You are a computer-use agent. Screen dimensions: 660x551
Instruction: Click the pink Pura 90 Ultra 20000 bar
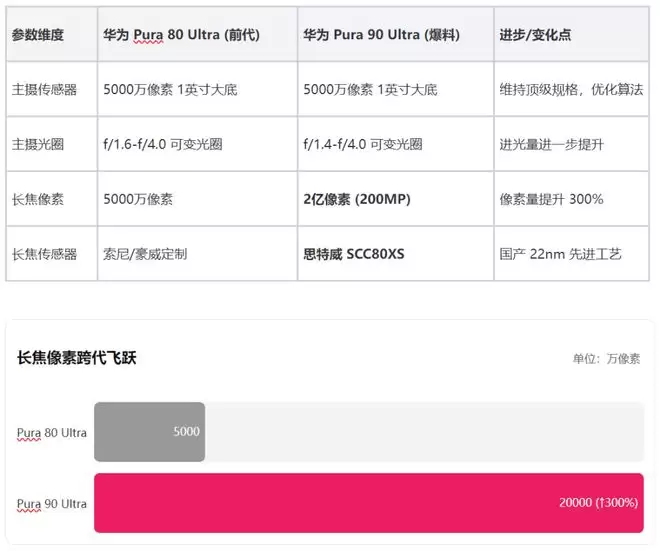pyautogui.click(x=368, y=503)
